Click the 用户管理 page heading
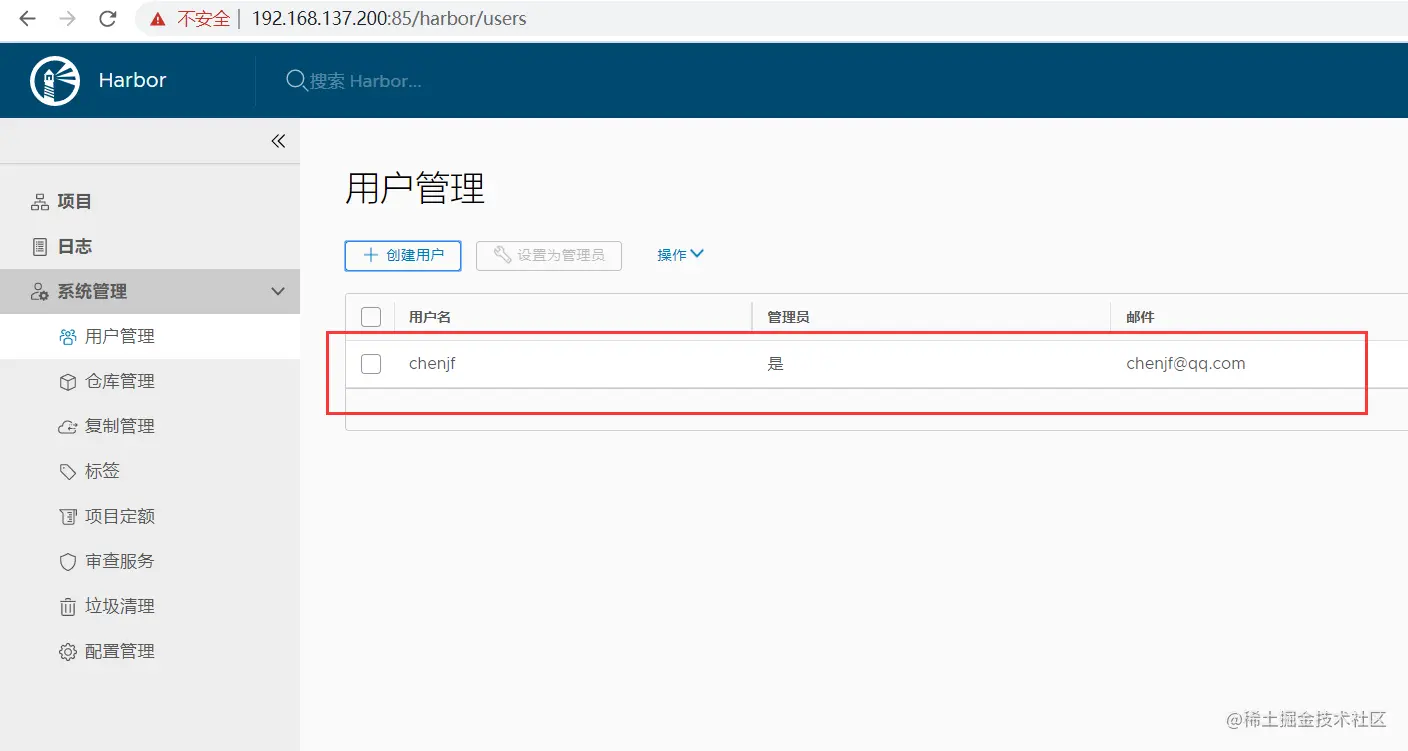Viewport: 1408px width, 751px height. click(415, 188)
